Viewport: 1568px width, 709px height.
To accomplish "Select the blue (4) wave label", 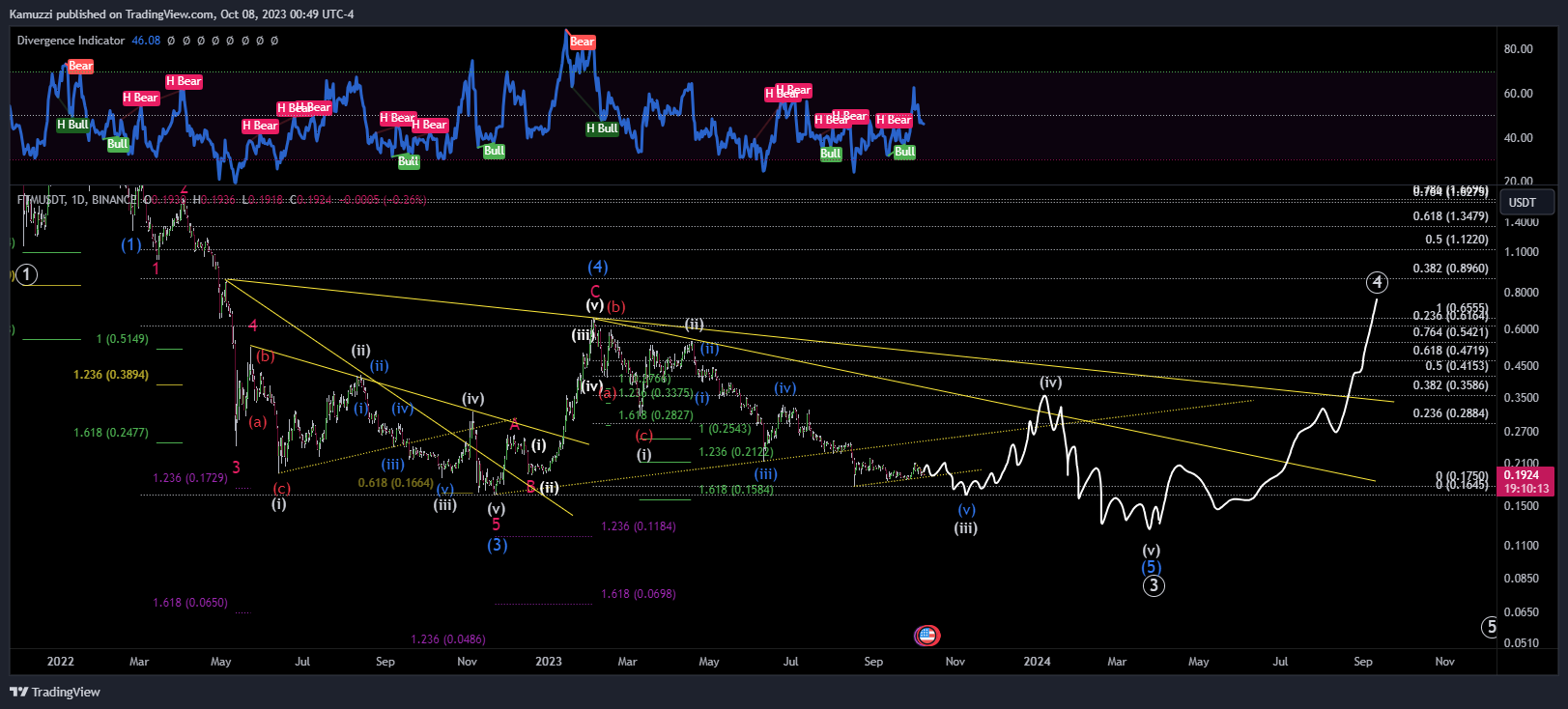I will (598, 267).
